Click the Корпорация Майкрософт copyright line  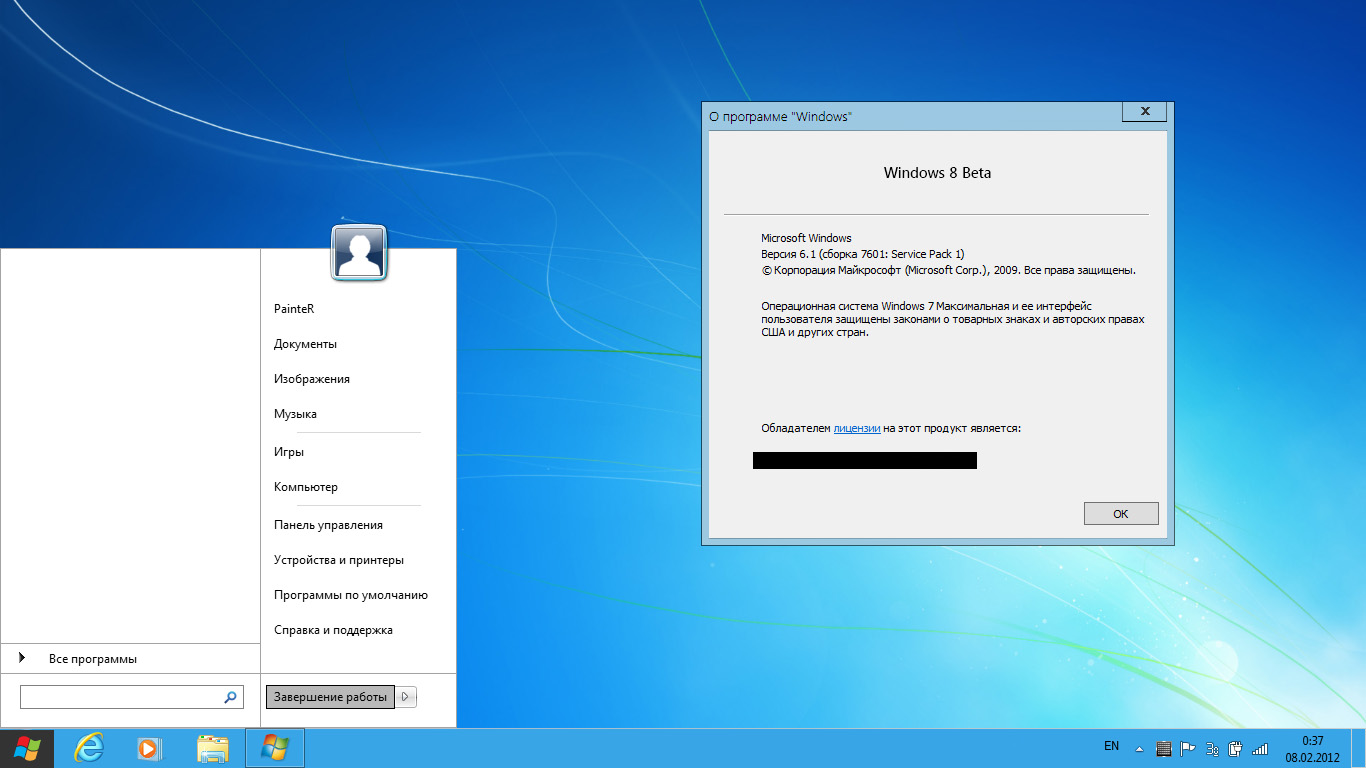pos(948,270)
